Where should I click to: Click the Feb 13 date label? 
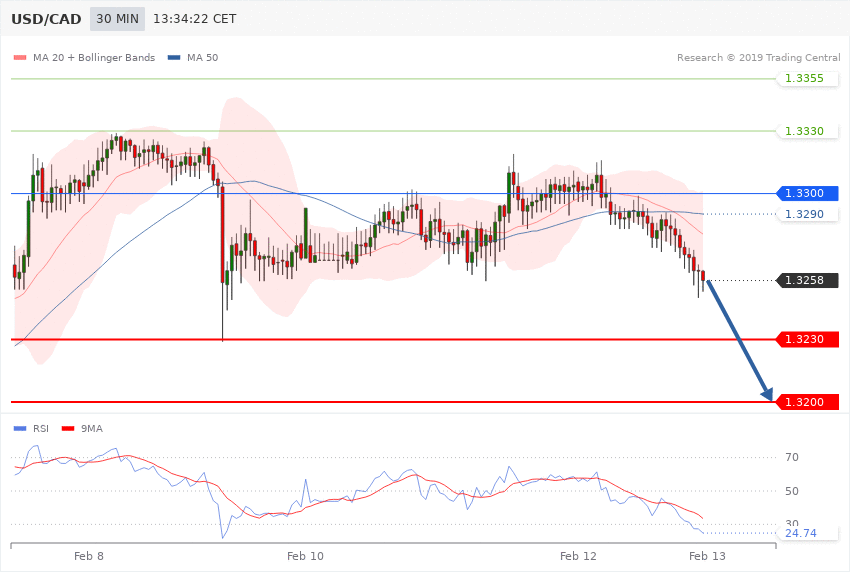point(707,556)
